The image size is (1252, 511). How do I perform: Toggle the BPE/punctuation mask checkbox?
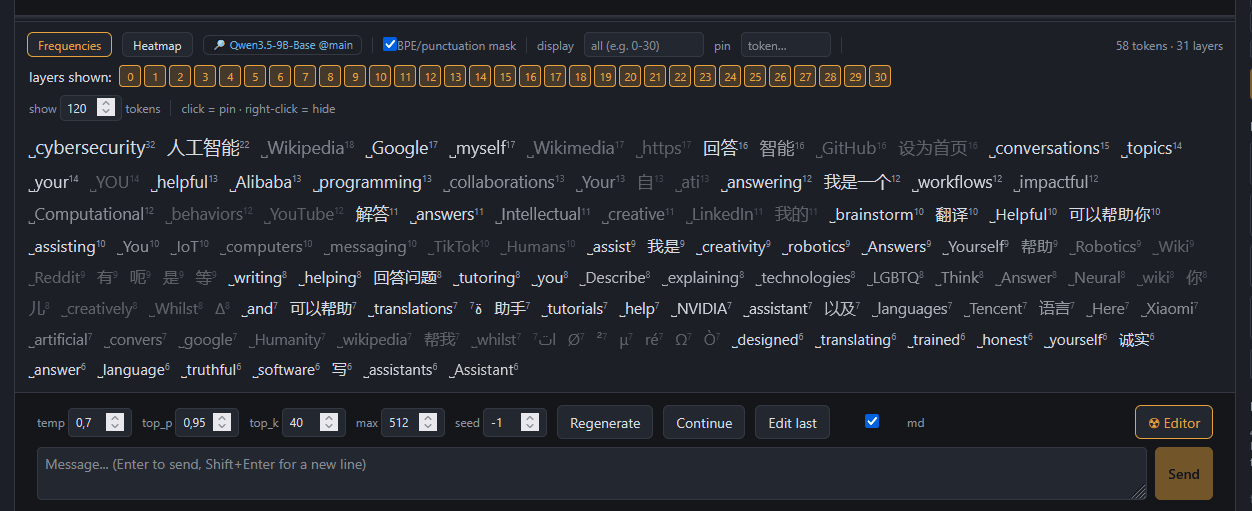pos(390,44)
